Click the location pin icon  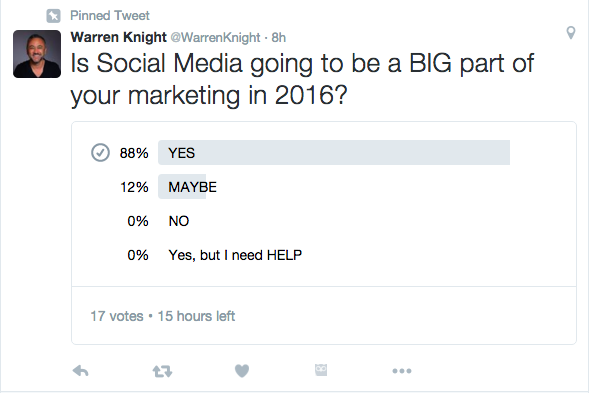coord(571,33)
